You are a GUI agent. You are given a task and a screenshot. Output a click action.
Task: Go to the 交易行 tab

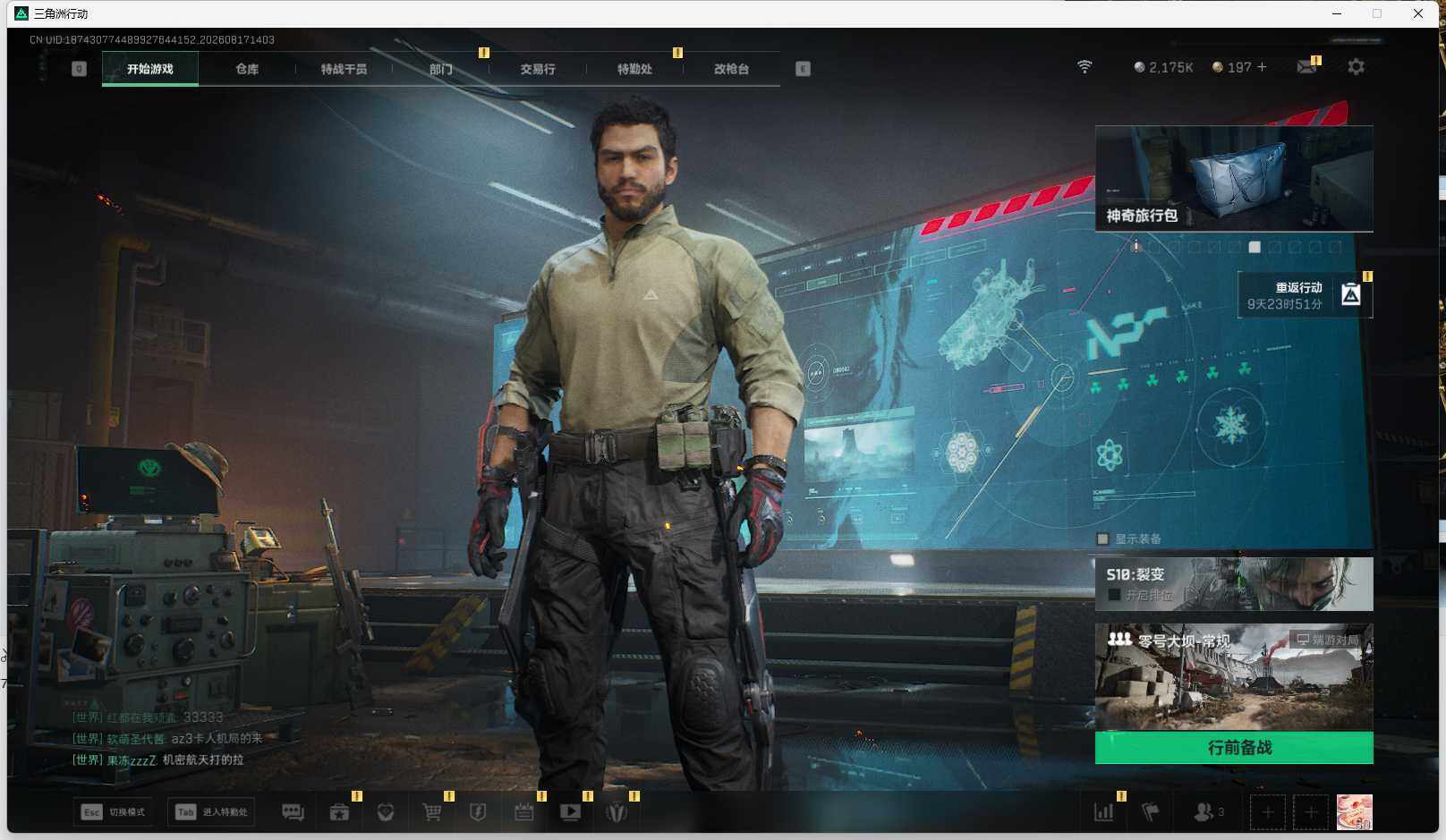tap(538, 69)
